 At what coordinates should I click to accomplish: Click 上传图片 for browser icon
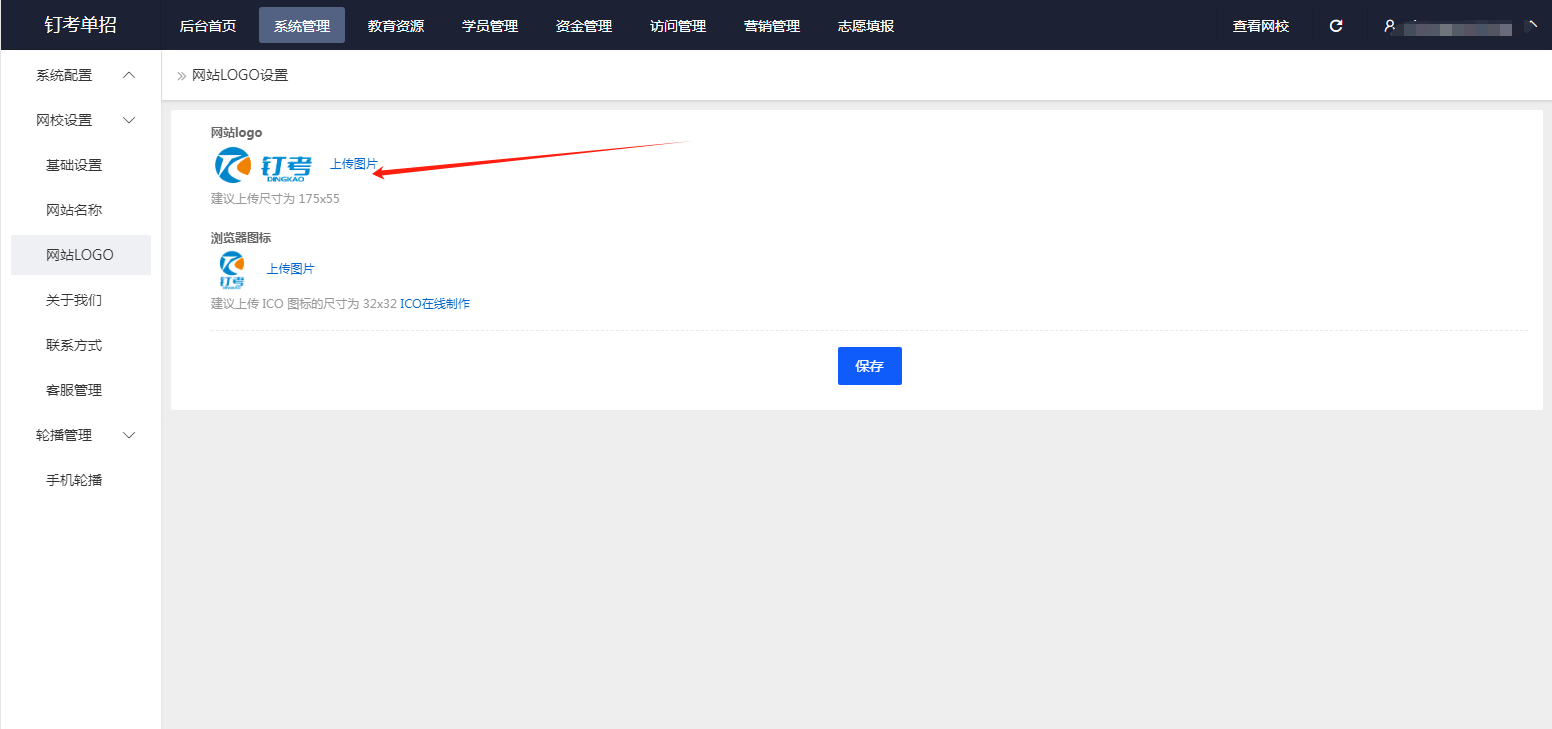click(290, 269)
